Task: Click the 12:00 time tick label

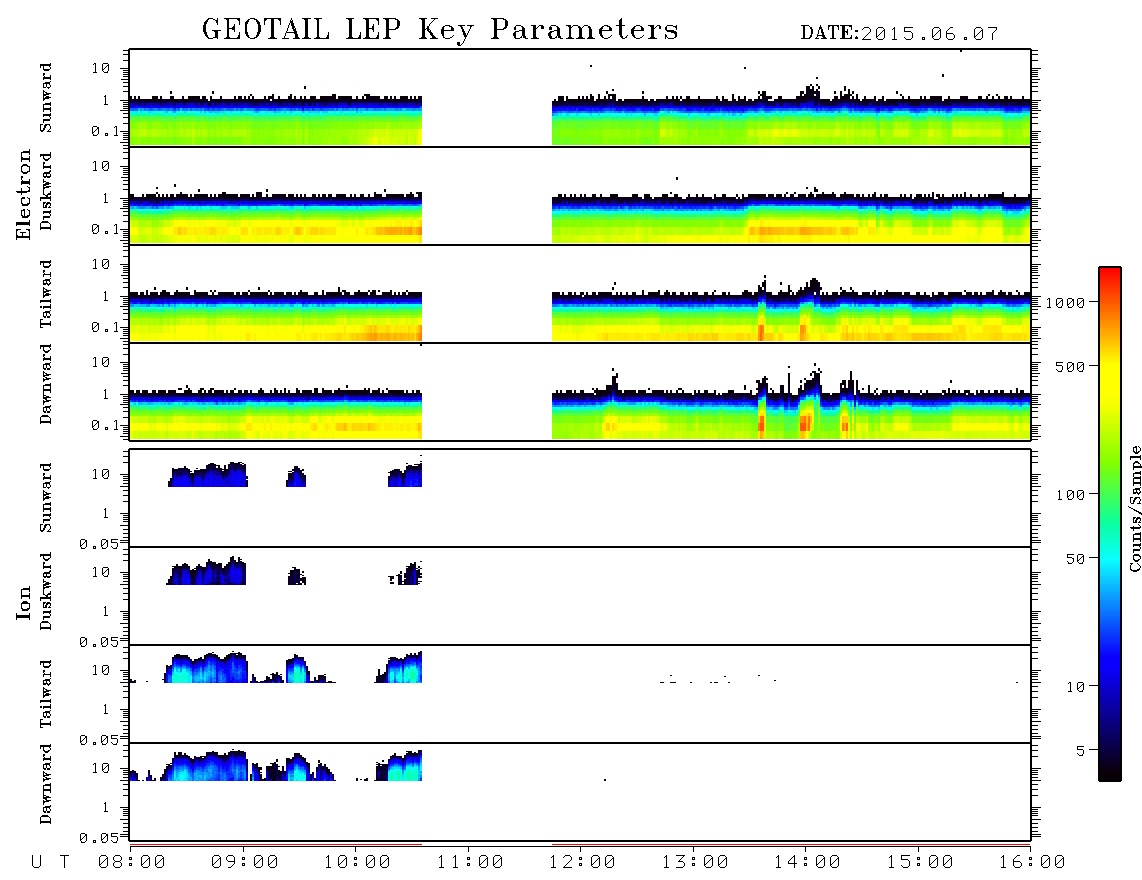Action: point(583,862)
